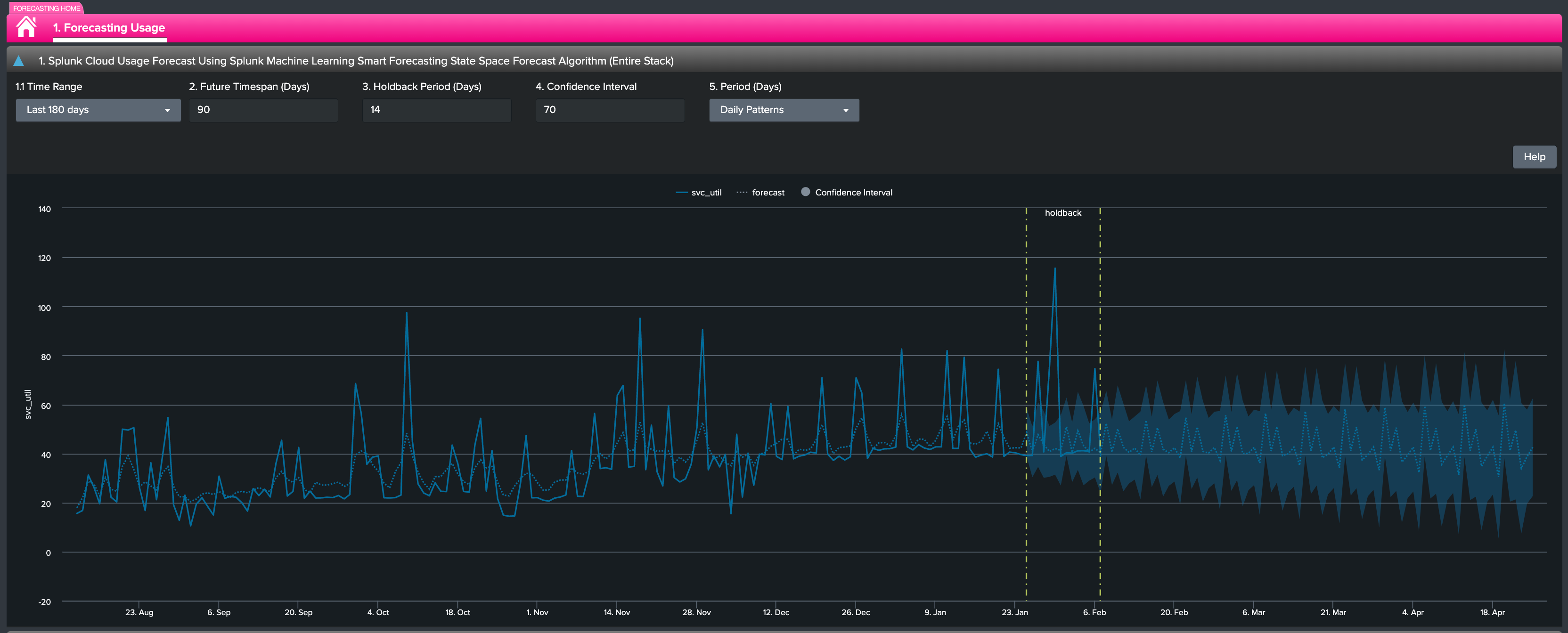The width and height of the screenshot is (1568, 633).
Task: Click the holdback label above the chart
Action: point(1063,212)
